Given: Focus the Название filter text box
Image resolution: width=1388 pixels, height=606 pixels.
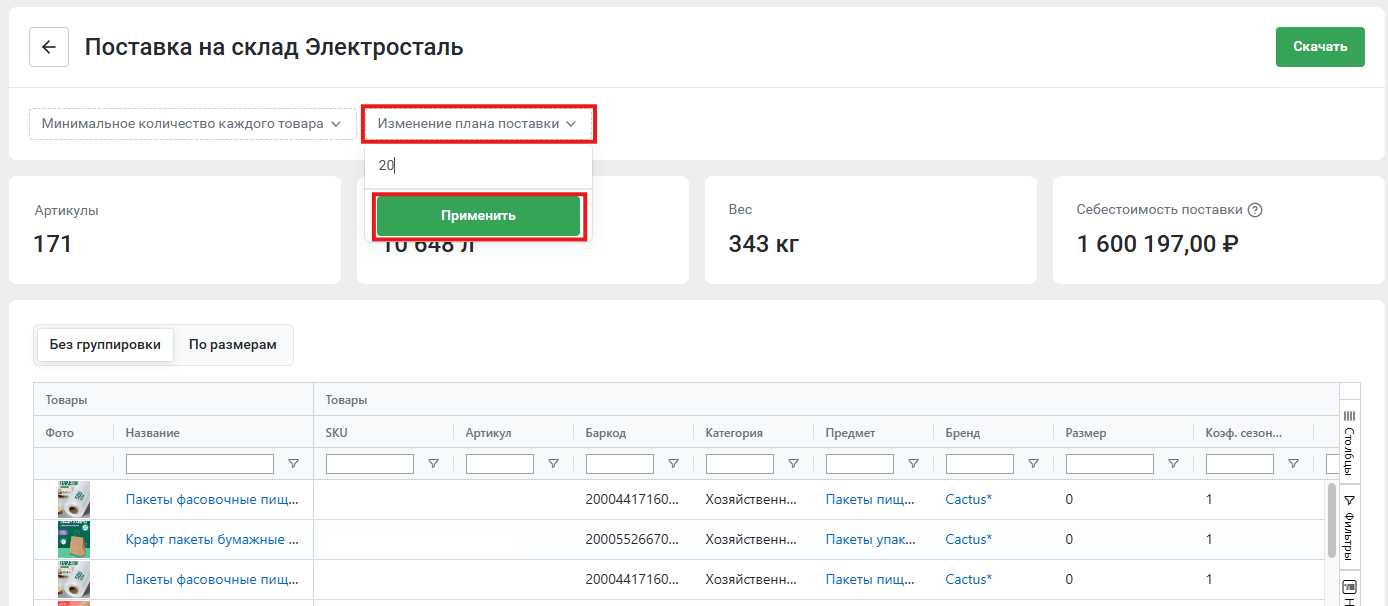Looking at the screenshot, I should pos(200,464).
